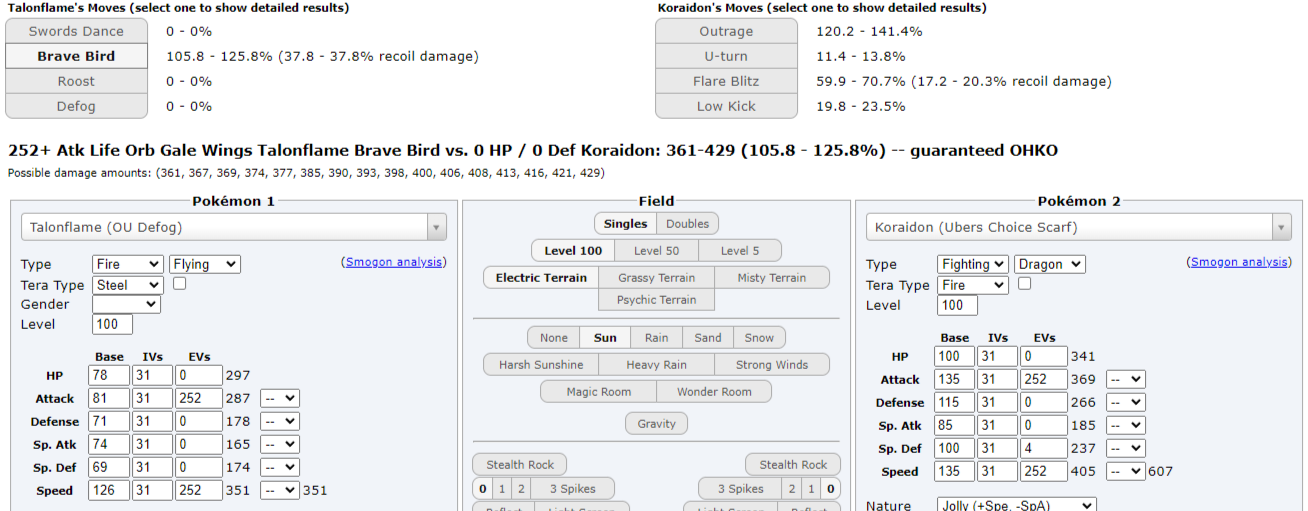The width and height of the screenshot is (1308, 511).
Task: Toggle Stealth Rock on Koraidon's side
Action: click(793, 464)
